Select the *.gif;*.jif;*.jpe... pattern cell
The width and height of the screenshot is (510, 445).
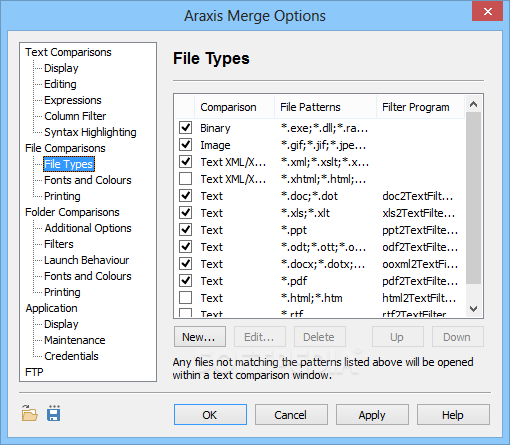tap(323, 145)
